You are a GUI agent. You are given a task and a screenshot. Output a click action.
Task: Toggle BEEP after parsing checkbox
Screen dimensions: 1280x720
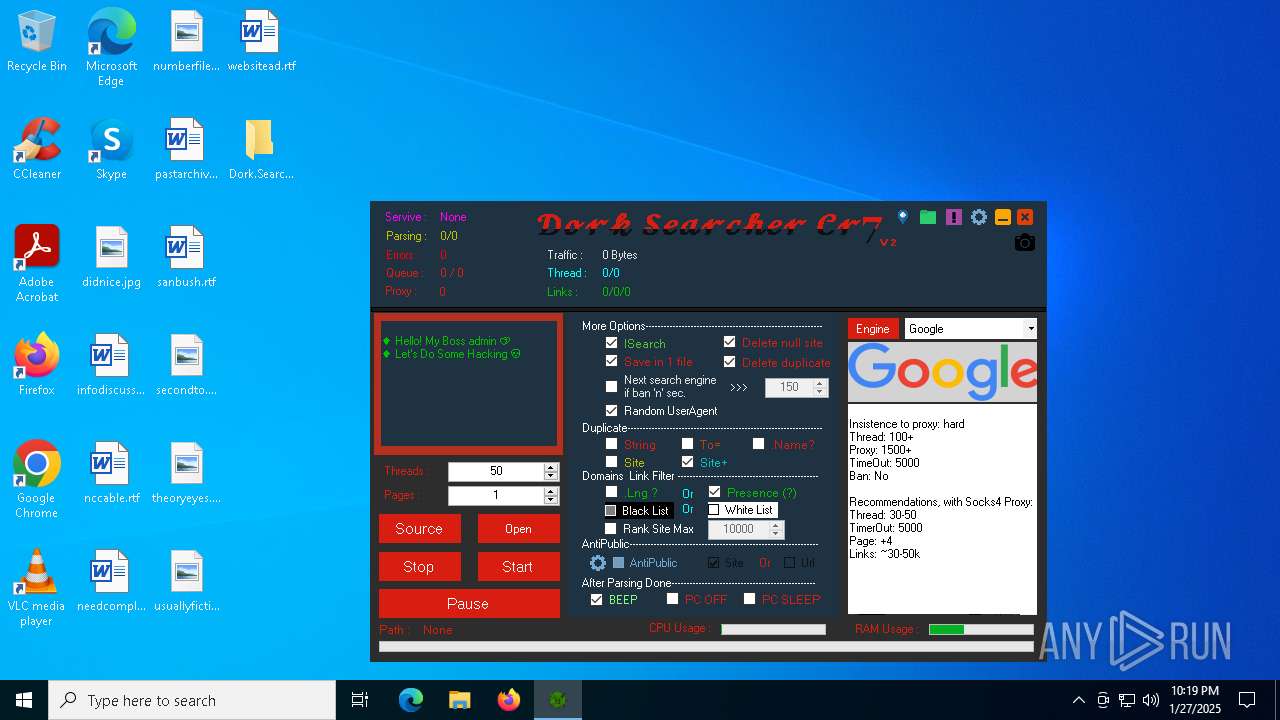tap(597, 599)
